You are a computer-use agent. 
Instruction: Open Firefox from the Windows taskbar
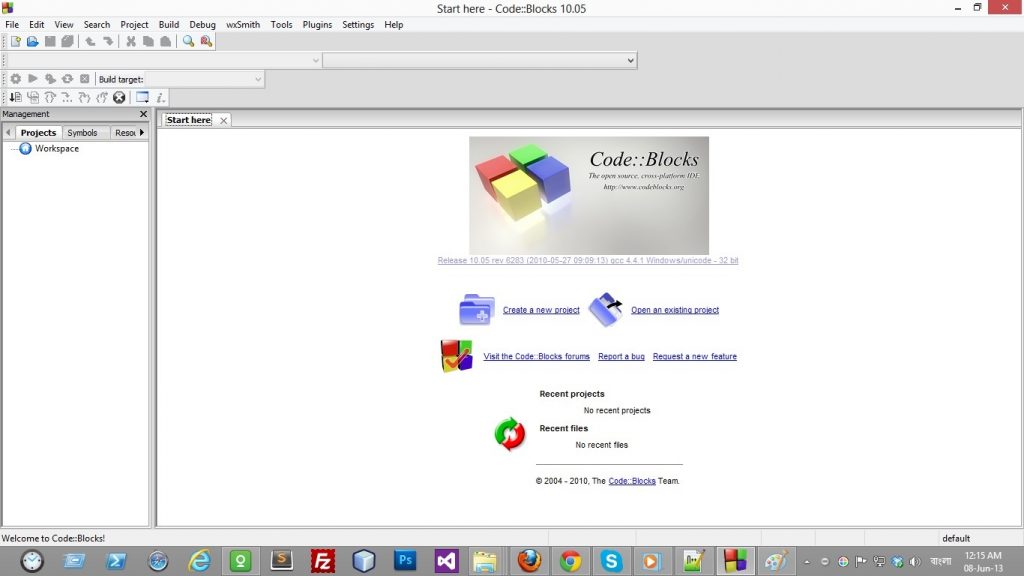529,561
